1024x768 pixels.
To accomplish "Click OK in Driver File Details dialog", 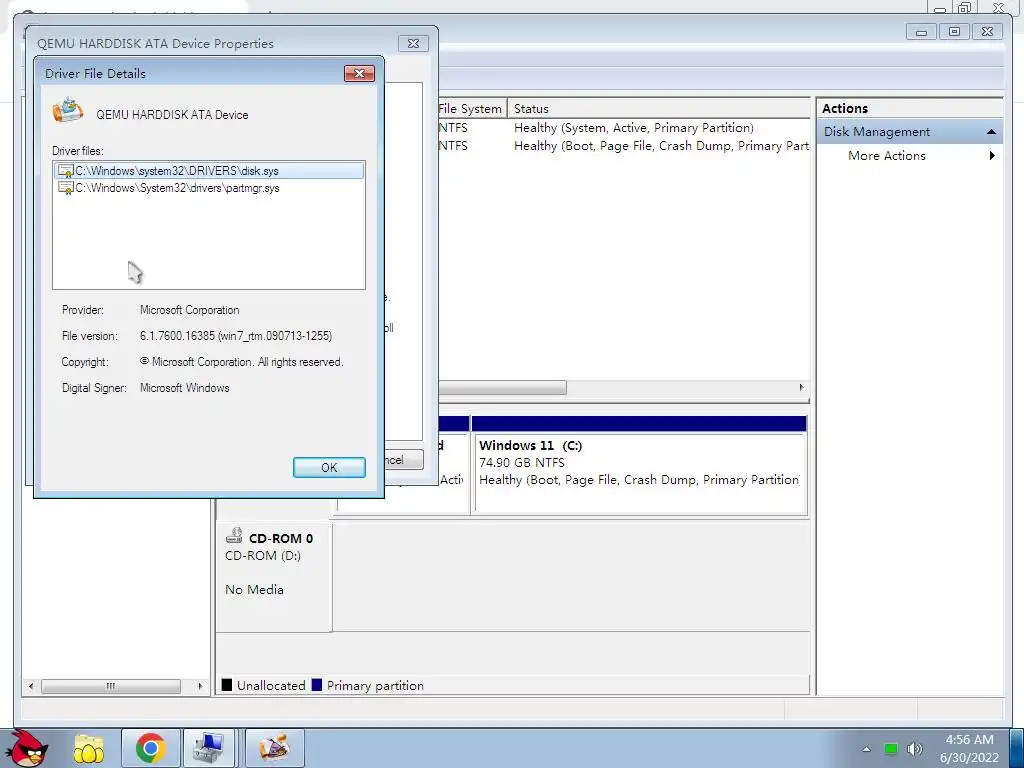I will (x=329, y=468).
